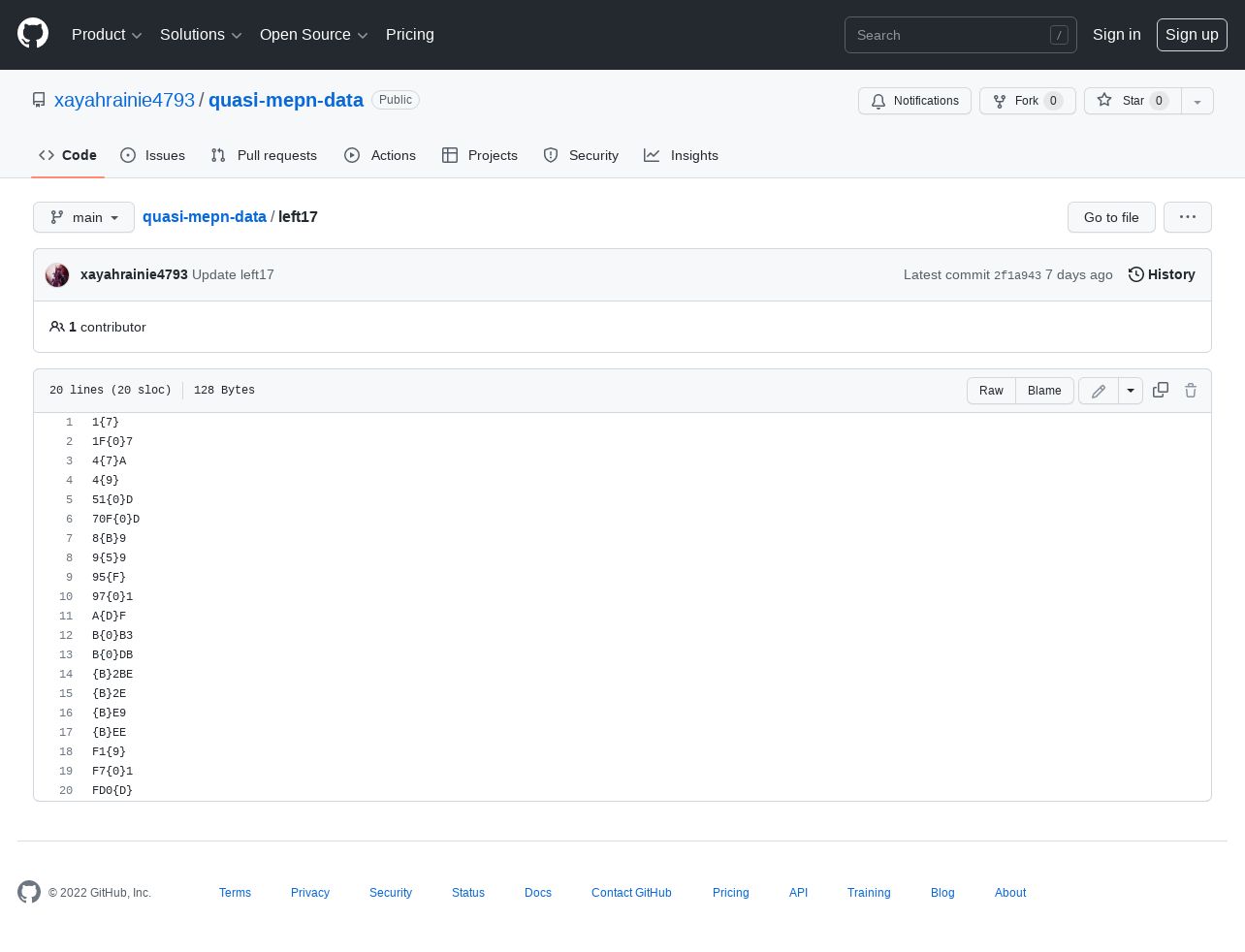This screenshot has height=952, width=1245.
Task: Open commit hash 2f1a943
Action: tap(1017, 275)
